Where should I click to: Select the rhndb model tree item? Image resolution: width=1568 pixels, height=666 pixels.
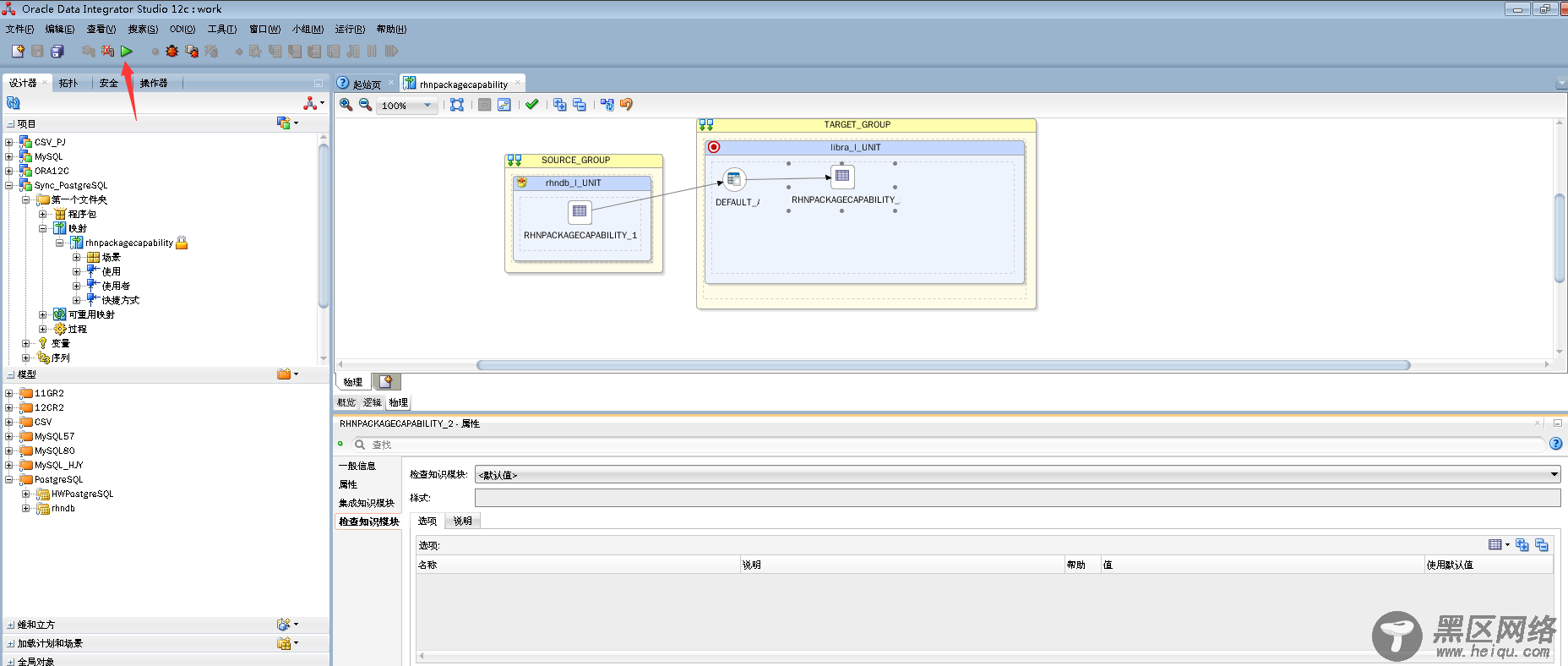coord(63,508)
